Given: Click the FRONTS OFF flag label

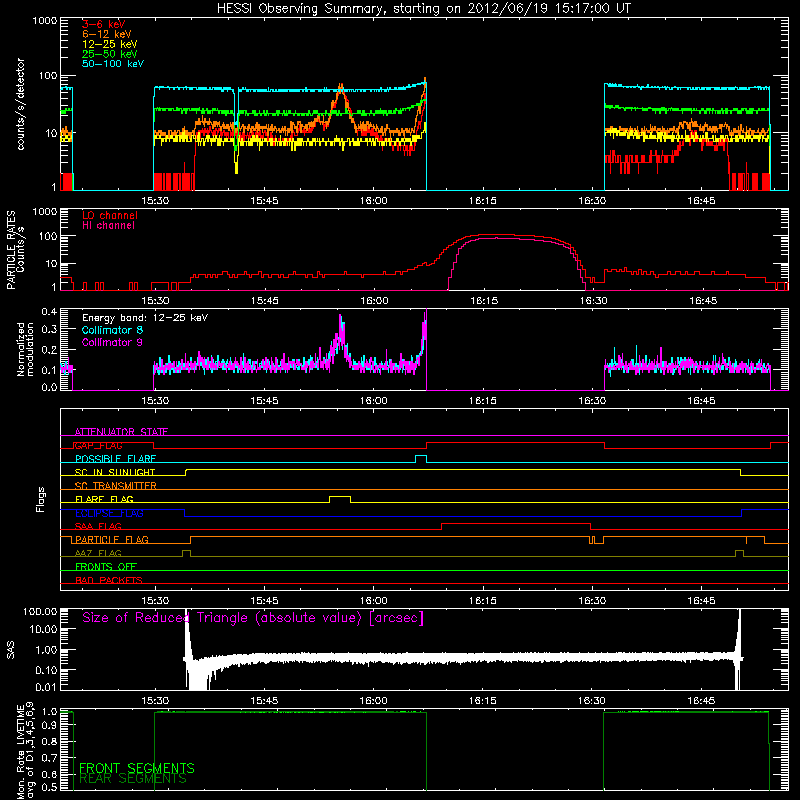Looking at the screenshot, I should tap(106, 566).
